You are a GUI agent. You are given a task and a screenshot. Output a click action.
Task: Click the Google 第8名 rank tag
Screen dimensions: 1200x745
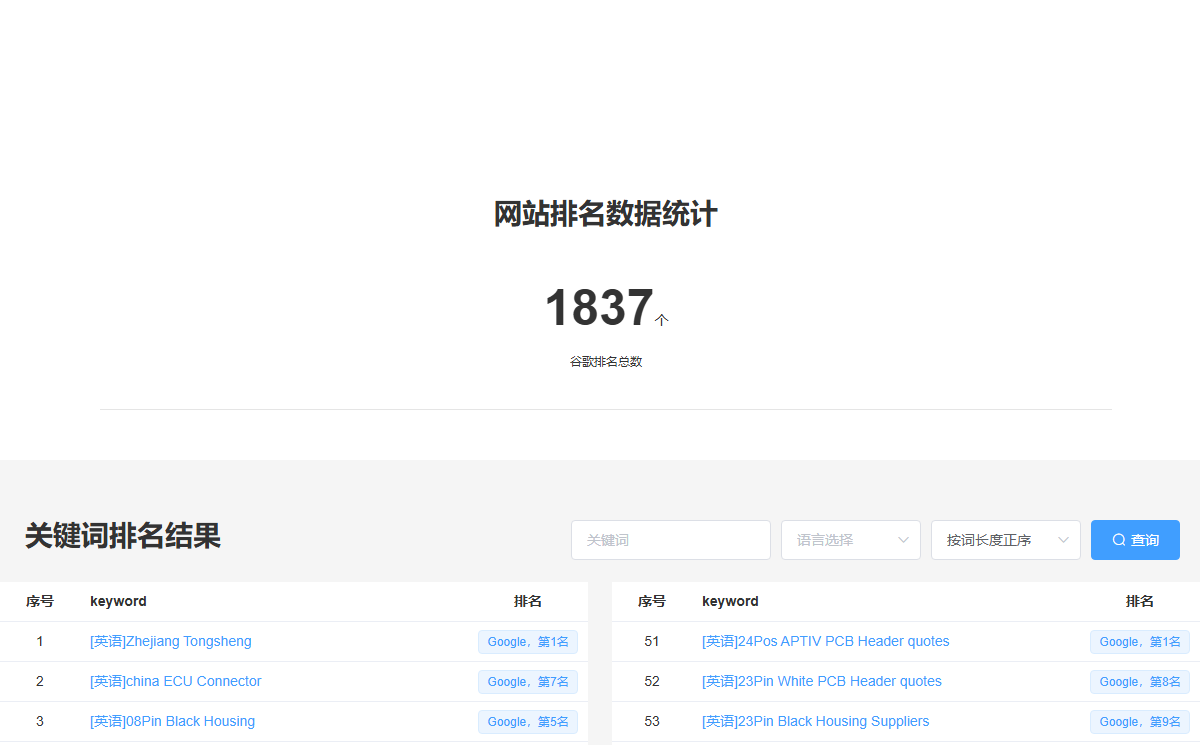tap(1140, 682)
